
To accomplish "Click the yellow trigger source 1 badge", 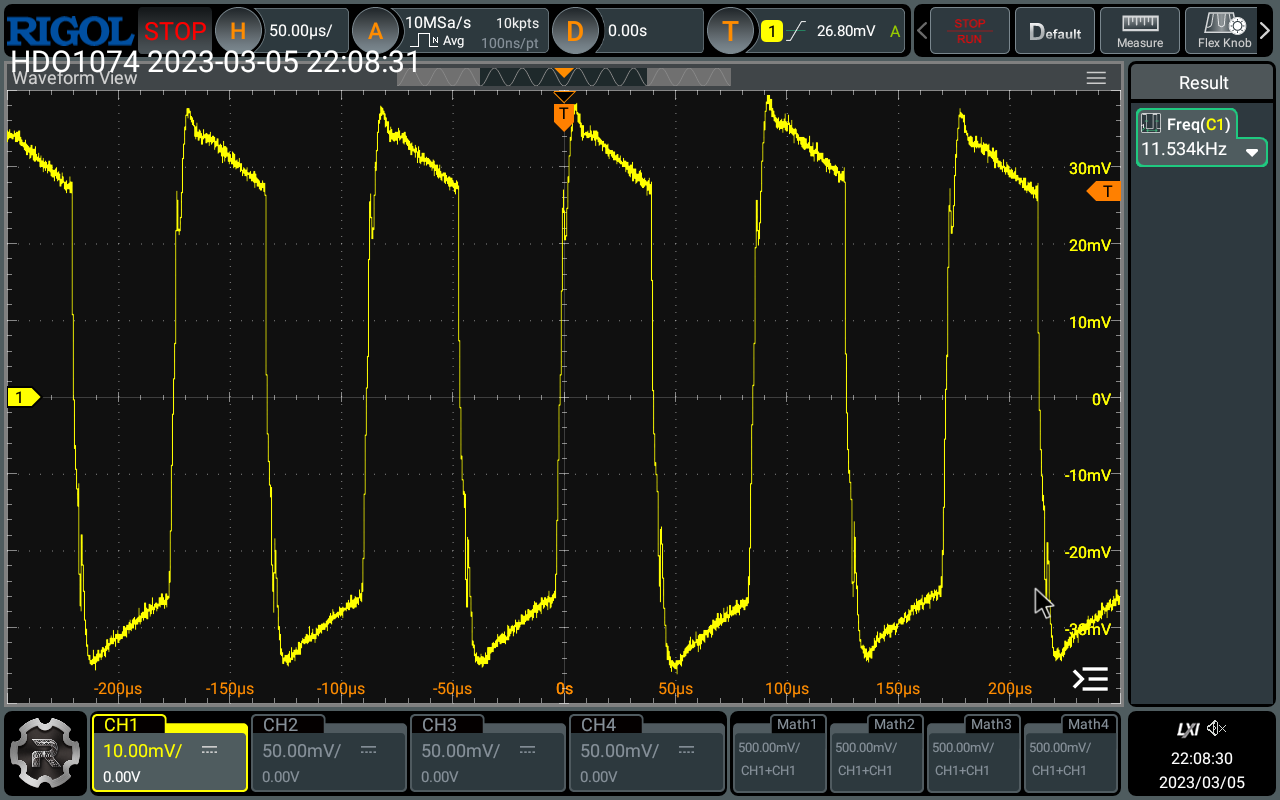I will click(771, 31).
